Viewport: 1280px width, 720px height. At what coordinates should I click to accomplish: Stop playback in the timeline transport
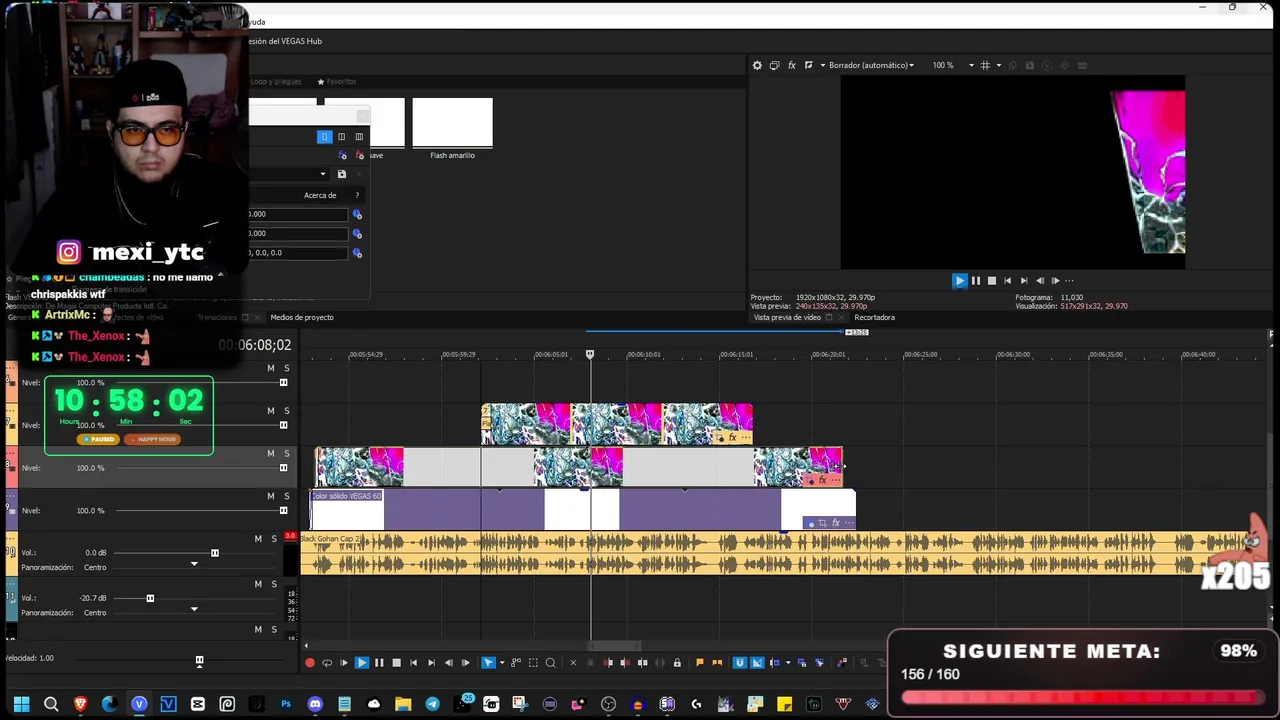396,663
